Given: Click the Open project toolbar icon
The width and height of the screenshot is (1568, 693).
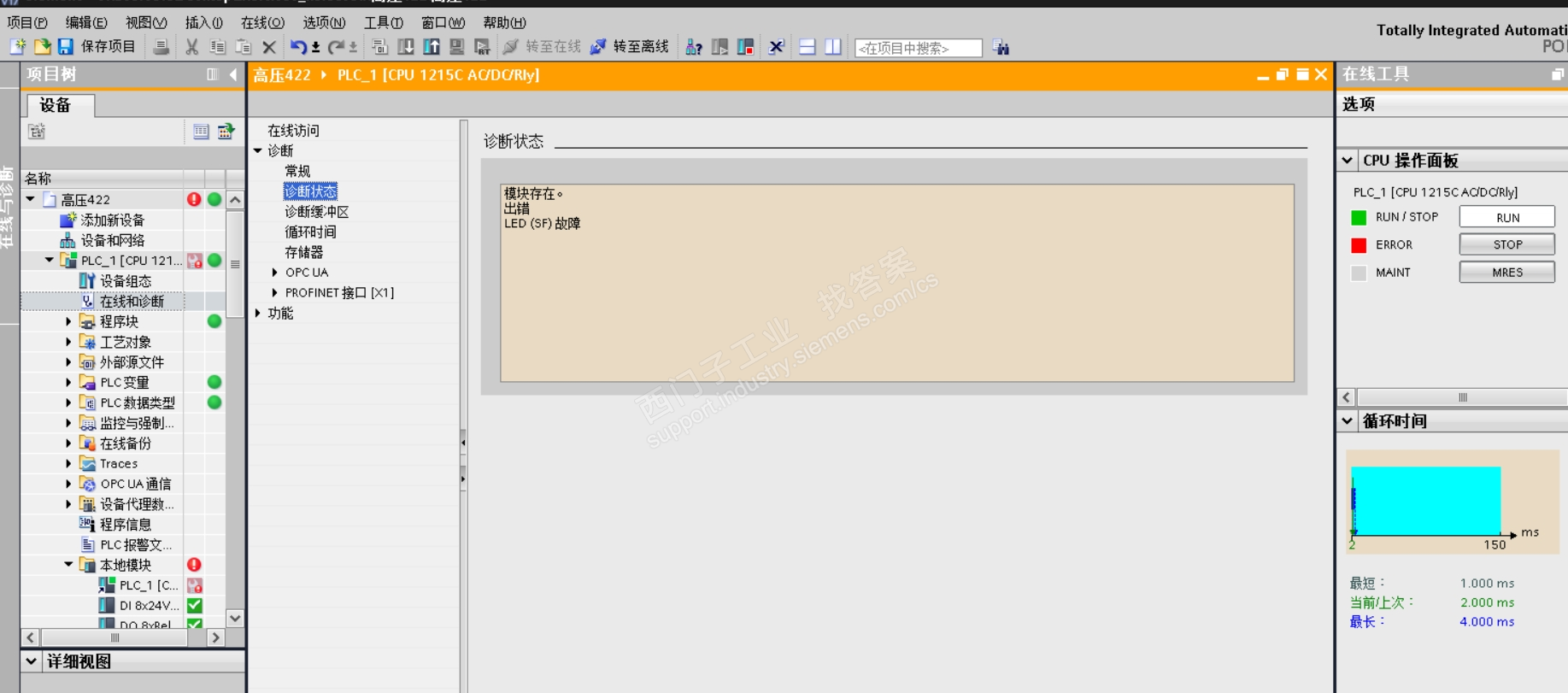Looking at the screenshot, I should (42, 47).
